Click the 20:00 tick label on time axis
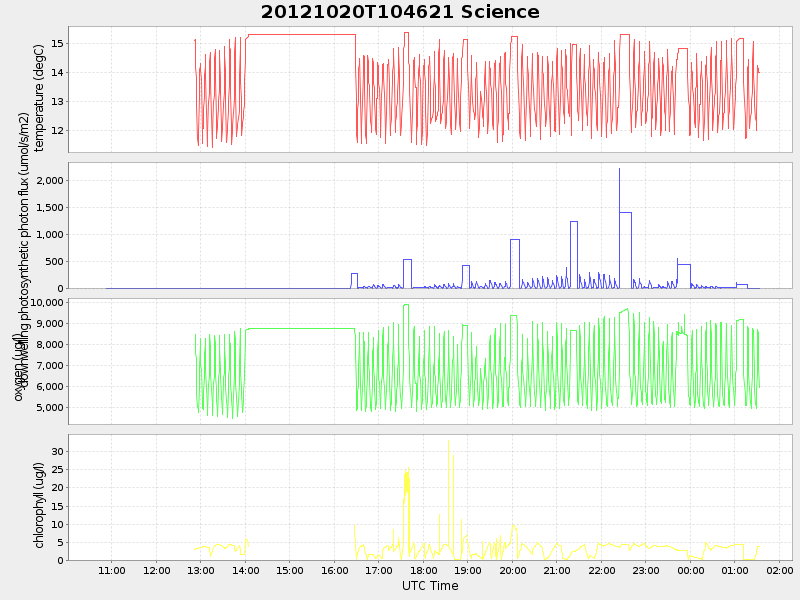Screen dimensions: 800x600 (x=513, y=570)
